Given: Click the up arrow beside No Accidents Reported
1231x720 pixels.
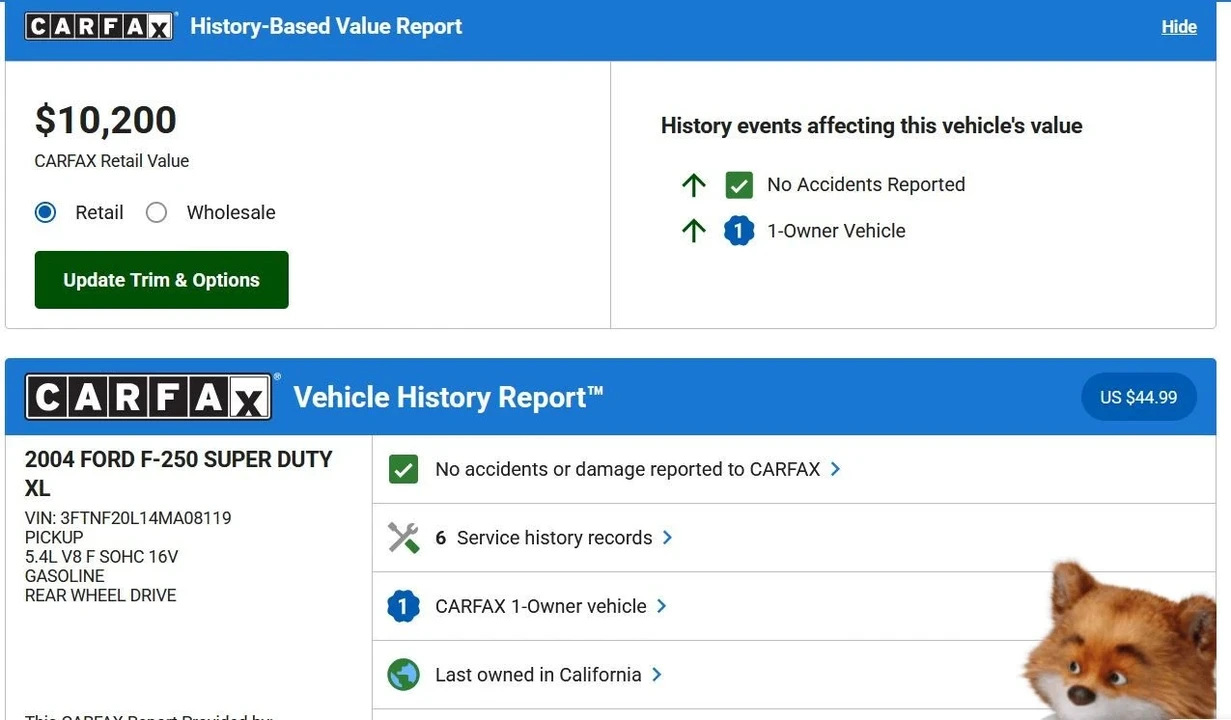Looking at the screenshot, I should [694, 185].
